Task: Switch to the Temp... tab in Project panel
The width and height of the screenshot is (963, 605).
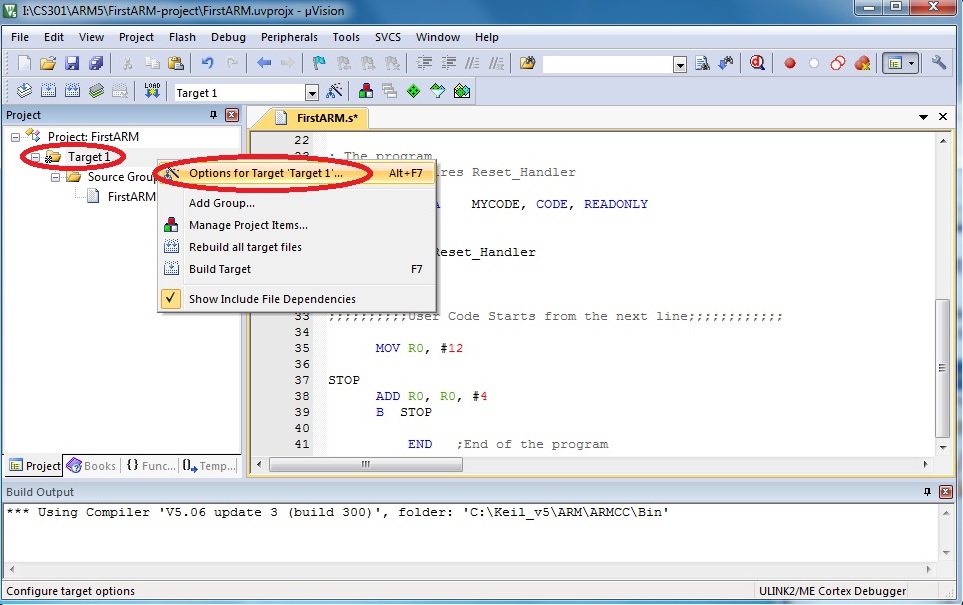Action: [209, 466]
